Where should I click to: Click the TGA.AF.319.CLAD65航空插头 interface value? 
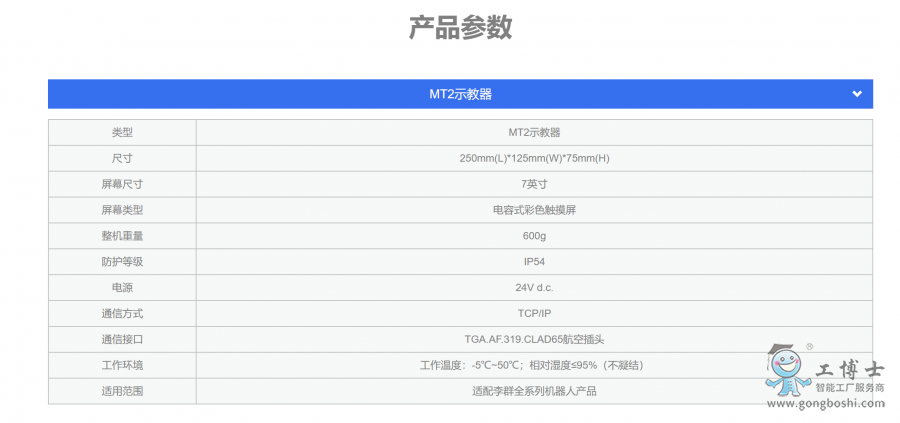[534, 339]
